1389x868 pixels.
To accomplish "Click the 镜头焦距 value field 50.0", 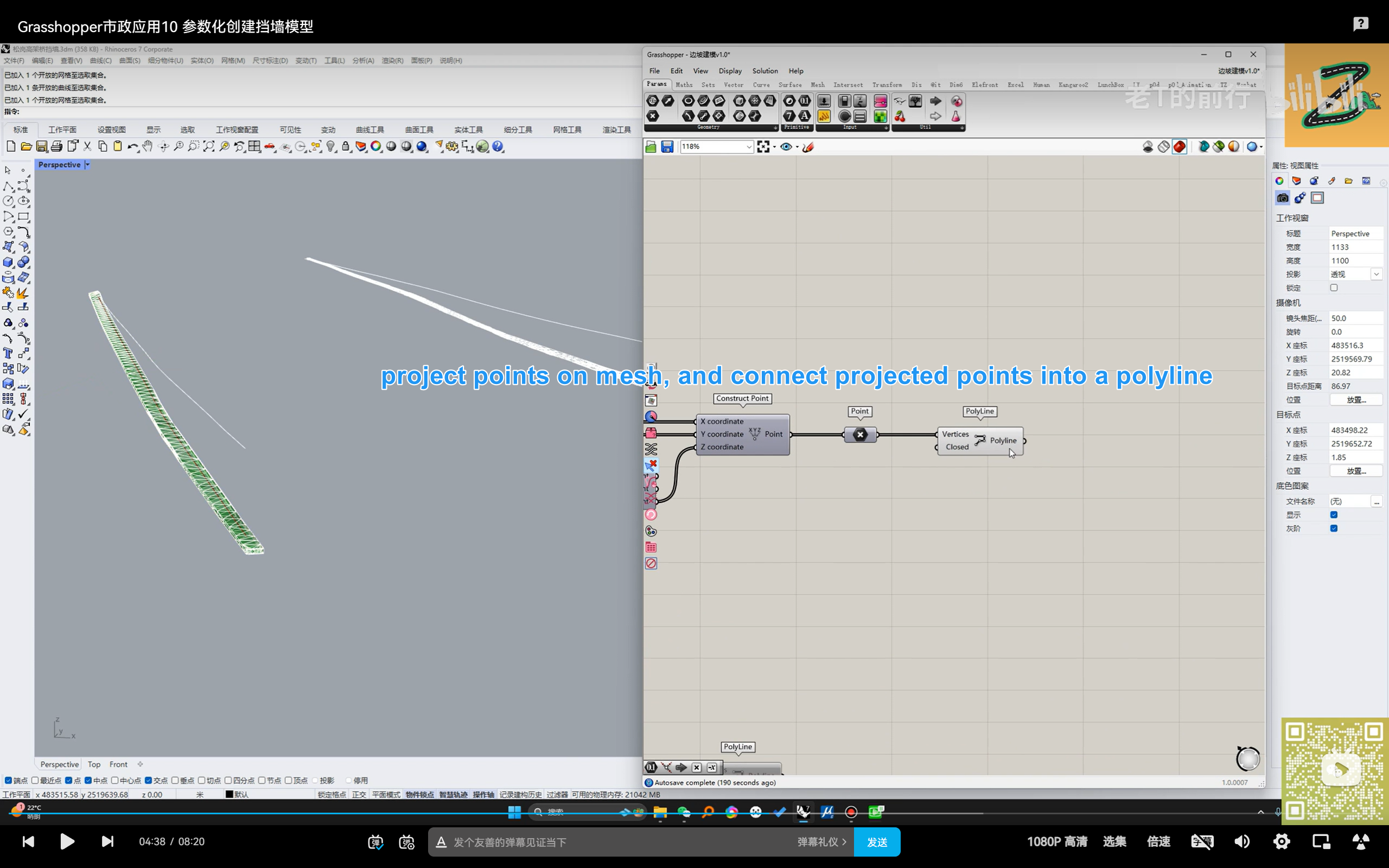I will tap(1355, 318).
